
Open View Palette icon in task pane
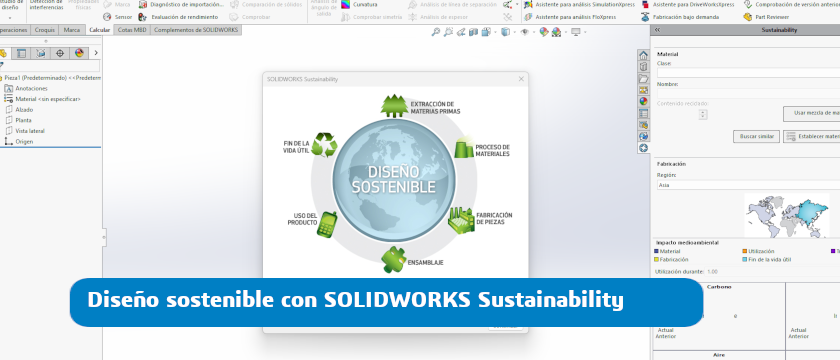643,90
